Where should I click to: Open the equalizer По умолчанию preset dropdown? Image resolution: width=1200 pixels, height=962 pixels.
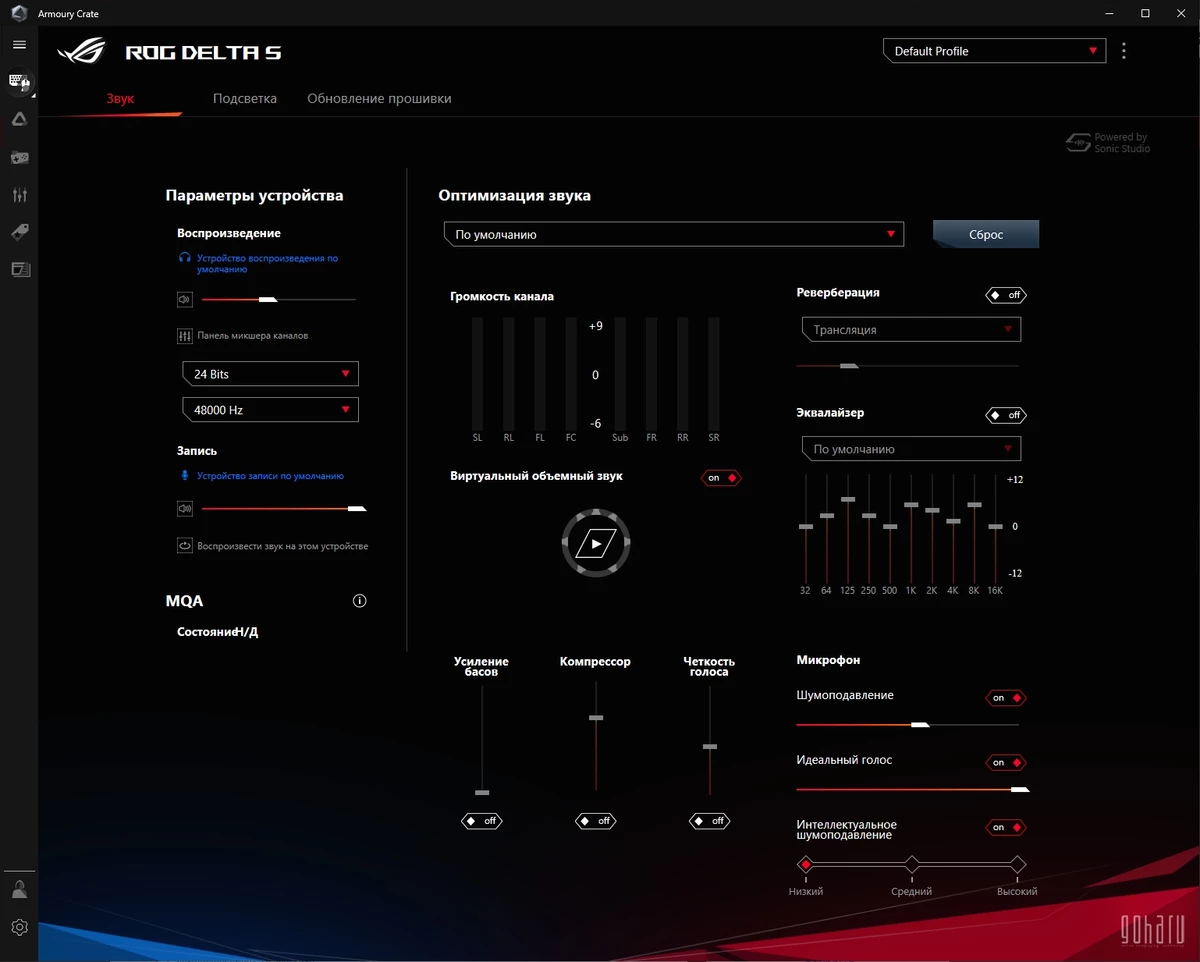[x=911, y=449]
